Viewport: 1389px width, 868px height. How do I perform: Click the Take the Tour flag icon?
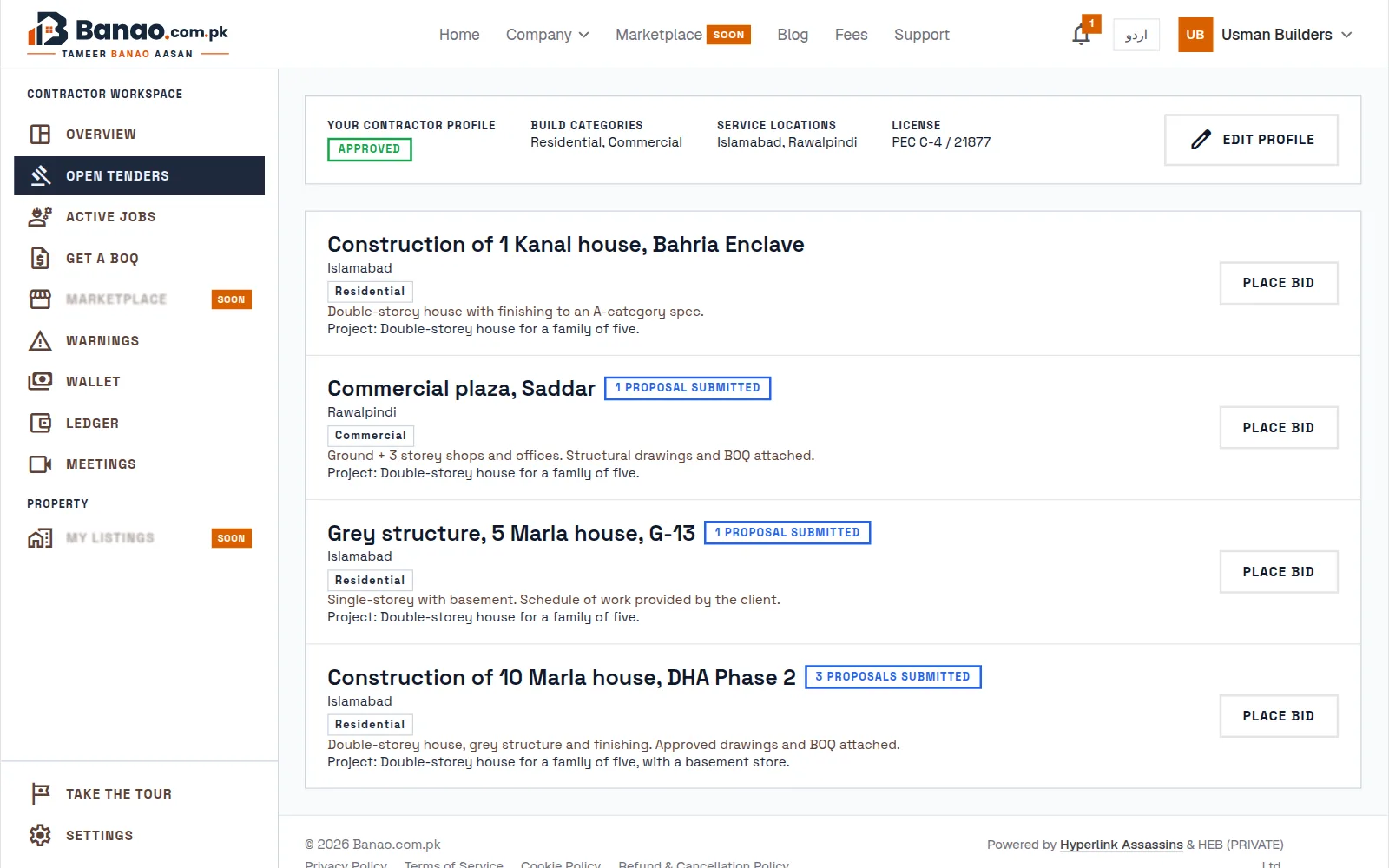coord(40,793)
